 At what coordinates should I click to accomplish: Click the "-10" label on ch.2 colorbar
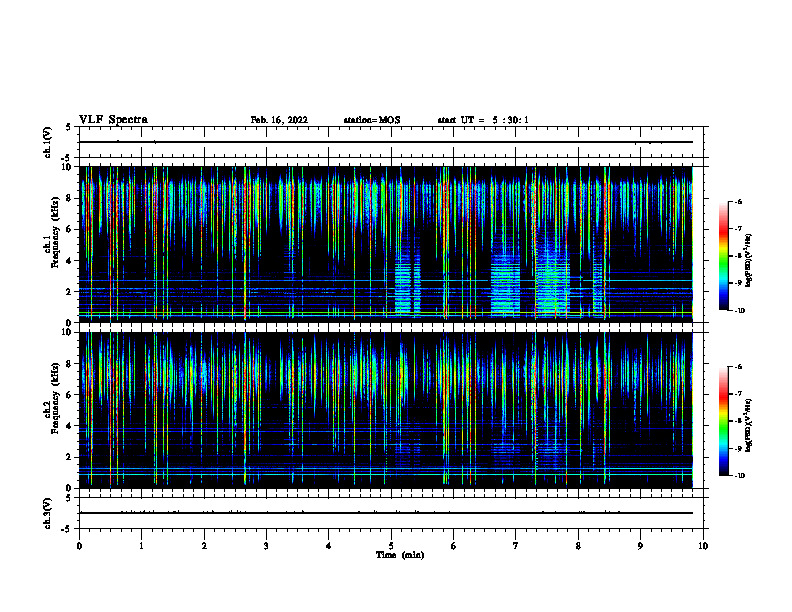[x=738, y=476]
